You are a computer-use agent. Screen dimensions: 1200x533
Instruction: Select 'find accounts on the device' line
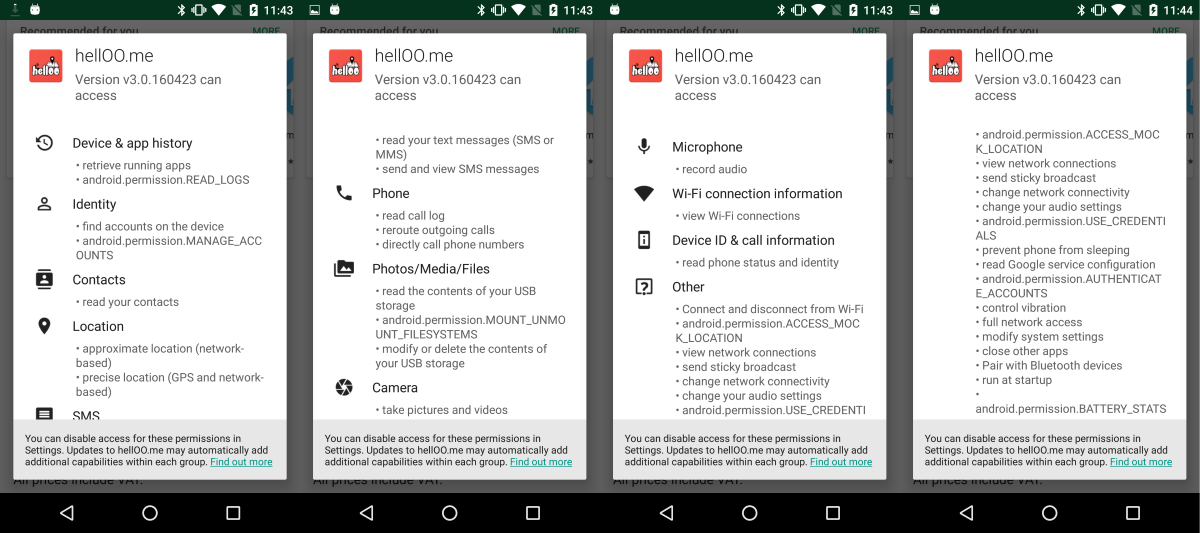(x=150, y=226)
